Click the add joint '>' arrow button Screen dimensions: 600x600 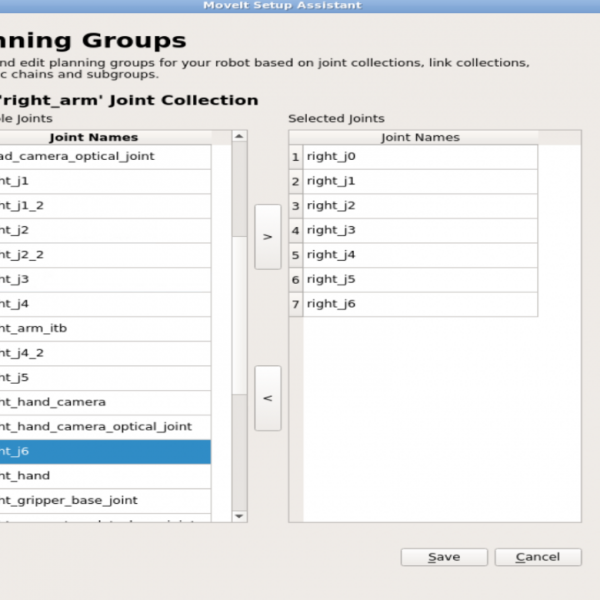(268, 237)
